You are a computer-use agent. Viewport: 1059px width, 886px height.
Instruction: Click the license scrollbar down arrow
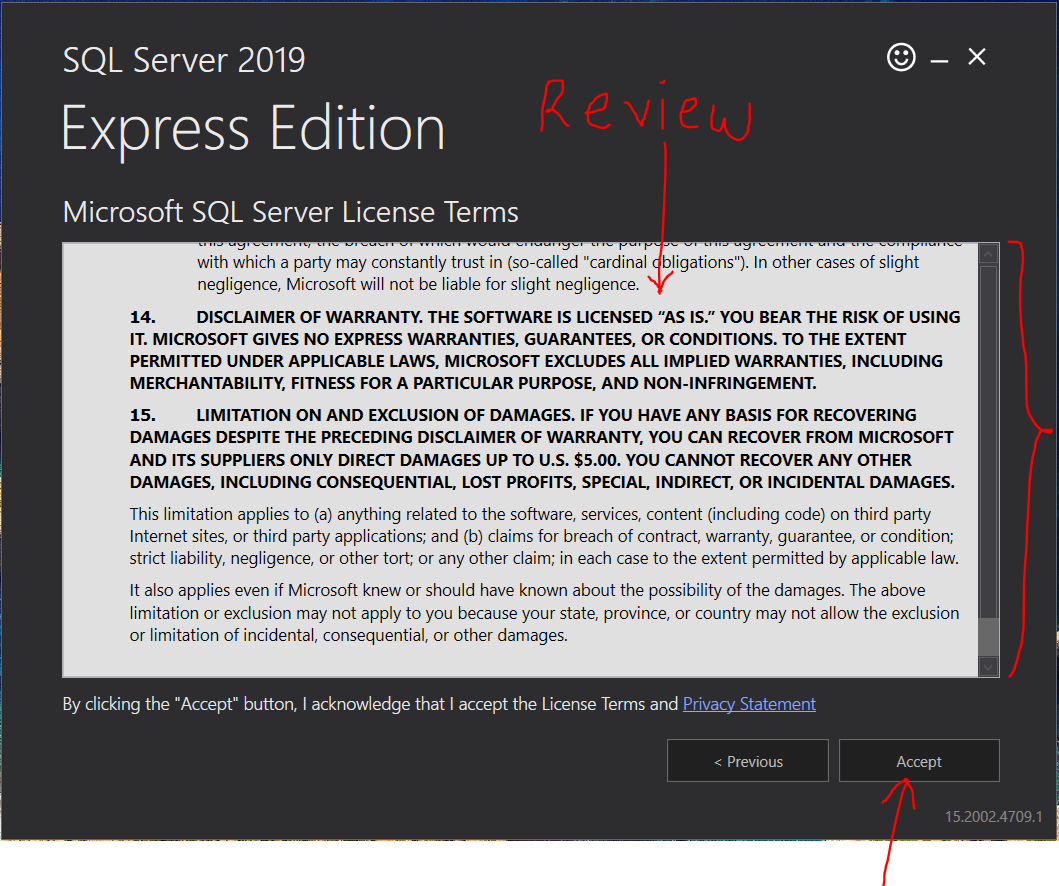(x=988, y=667)
